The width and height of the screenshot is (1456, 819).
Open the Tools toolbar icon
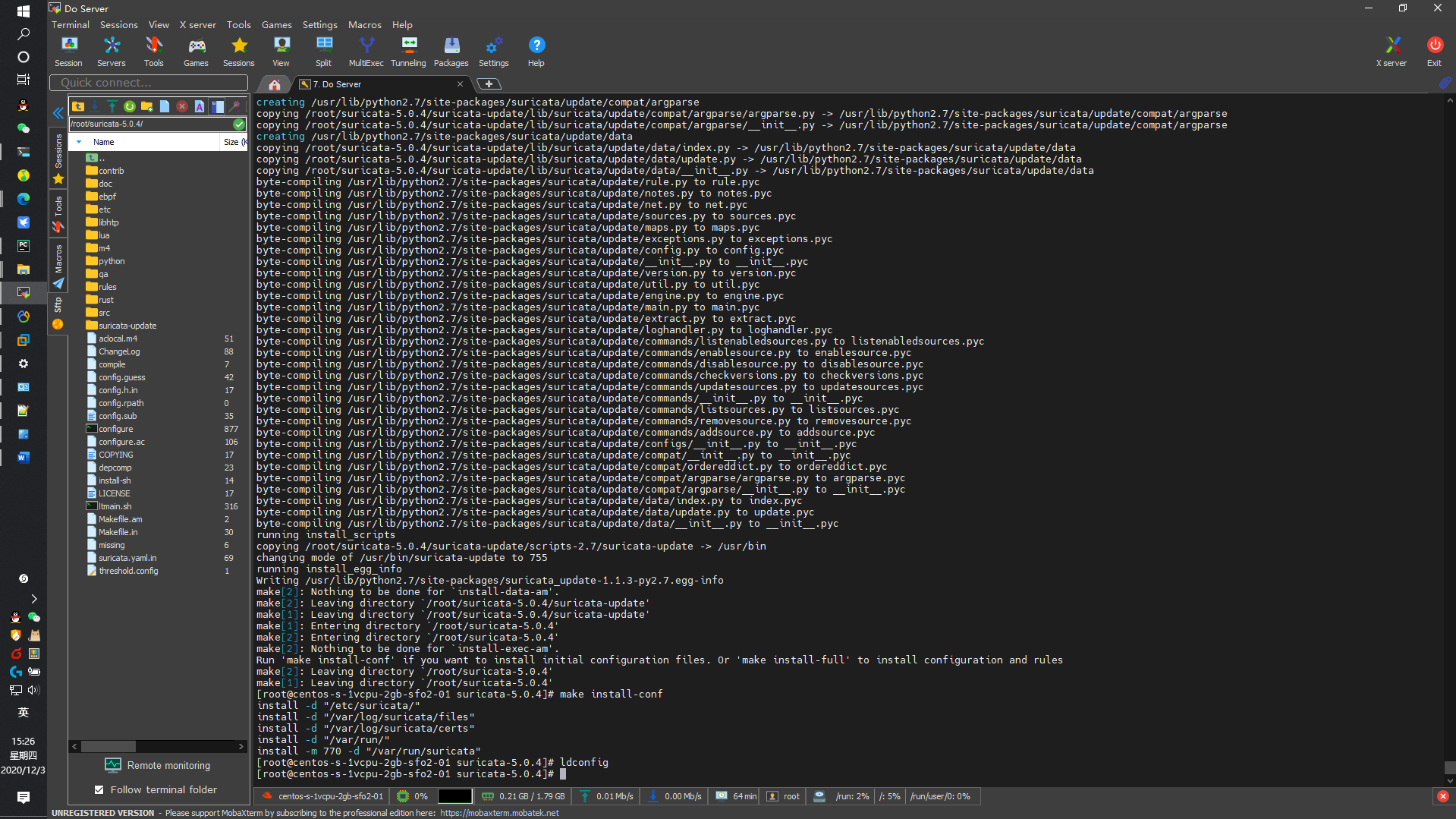[x=153, y=52]
